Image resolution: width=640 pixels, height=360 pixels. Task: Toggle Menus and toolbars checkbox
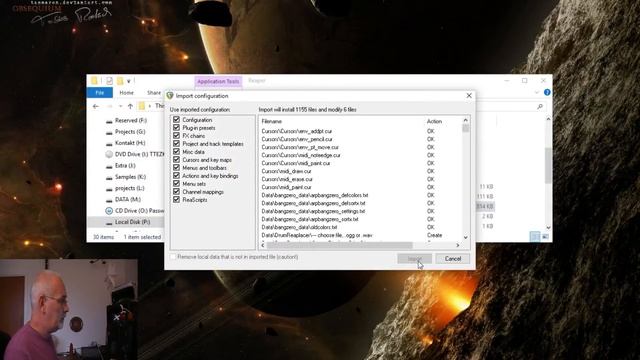pos(176,167)
